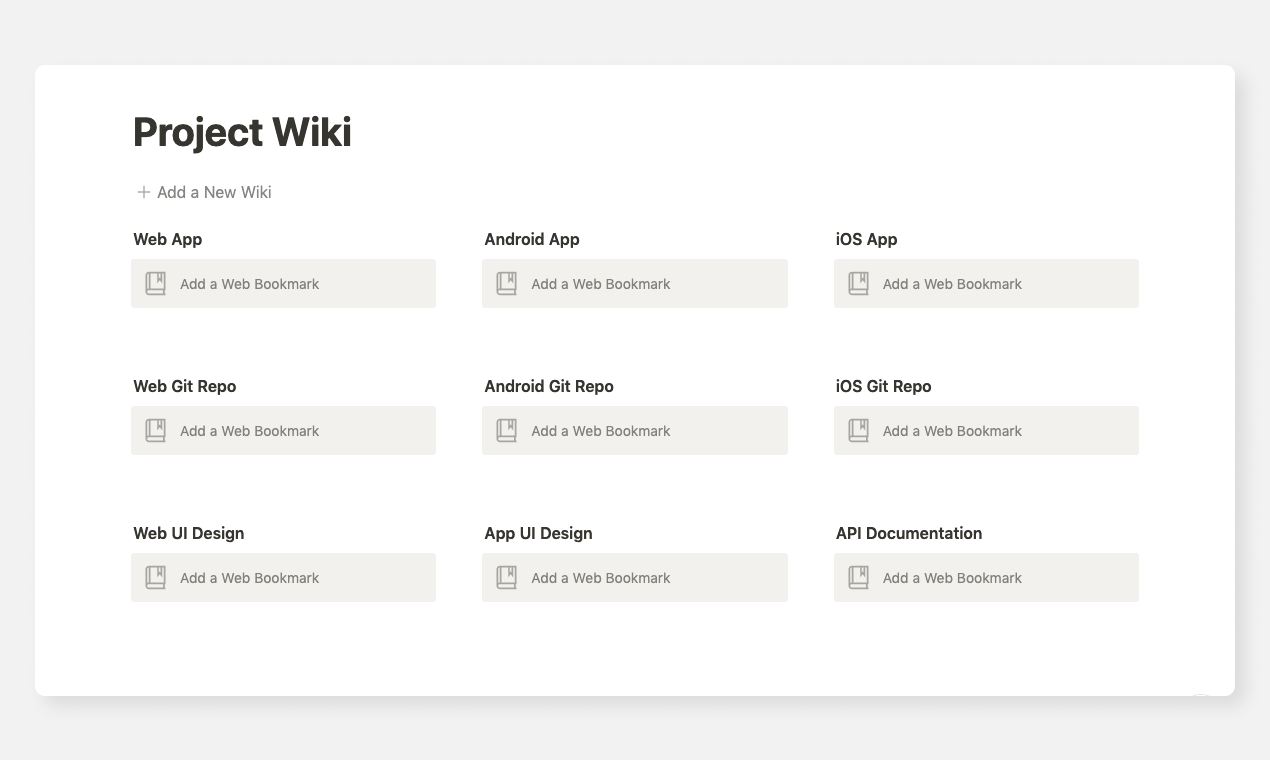This screenshot has width=1270, height=760.
Task: Click the bookmark icon under App UI Design
Action: click(x=506, y=577)
